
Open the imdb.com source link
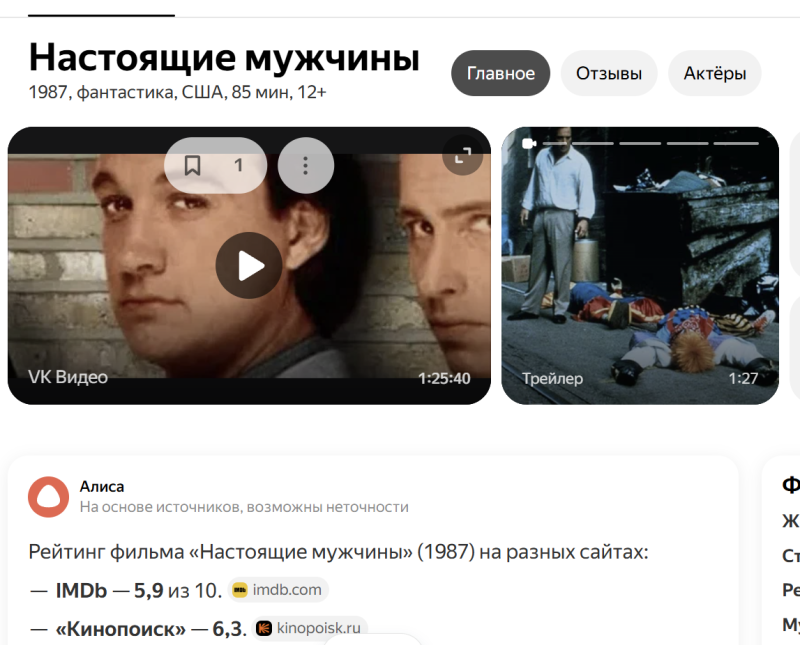pos(278,590)
